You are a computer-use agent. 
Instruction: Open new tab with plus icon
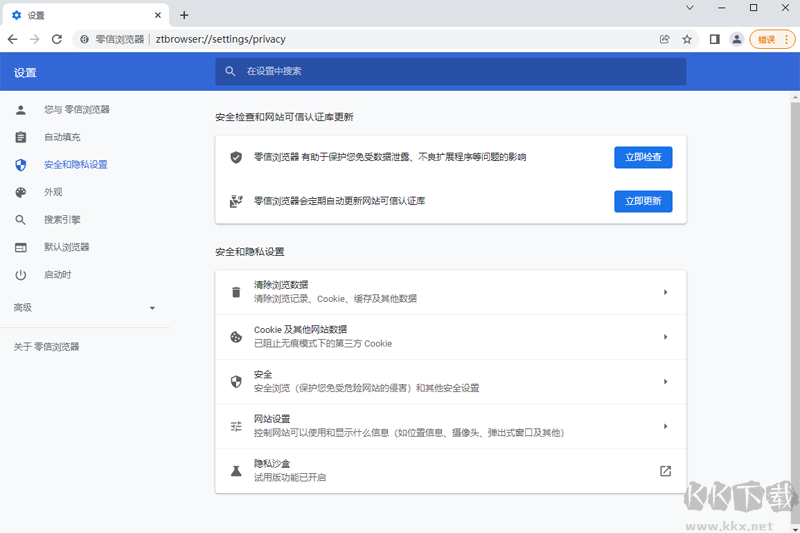[x=184, y=15]
